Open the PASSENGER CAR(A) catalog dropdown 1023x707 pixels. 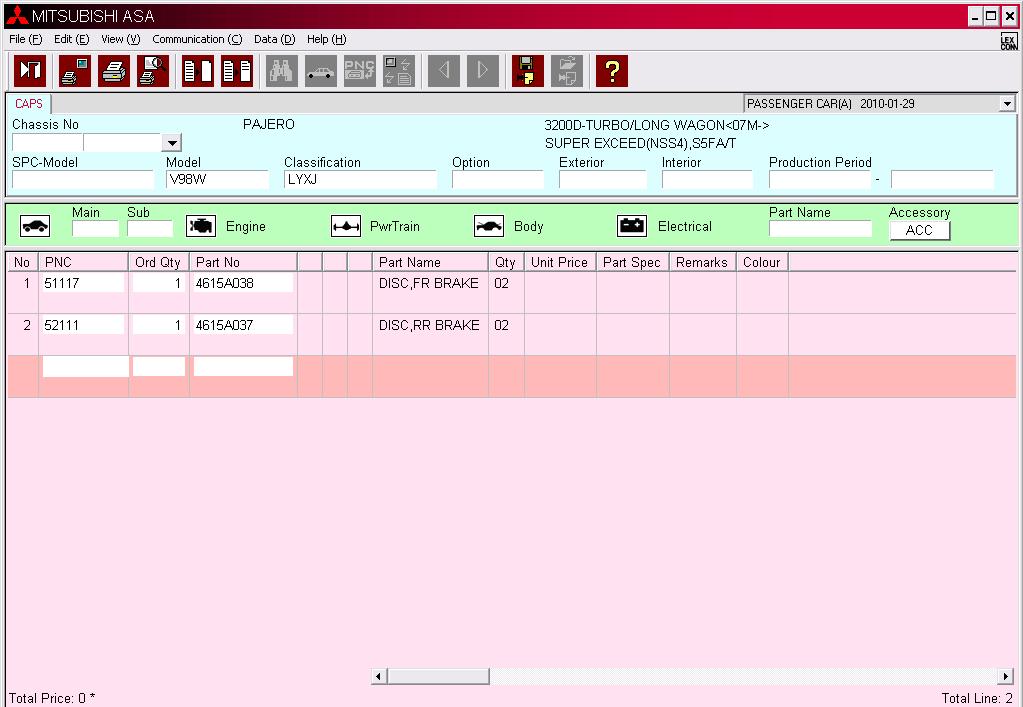click(1006, 104)
